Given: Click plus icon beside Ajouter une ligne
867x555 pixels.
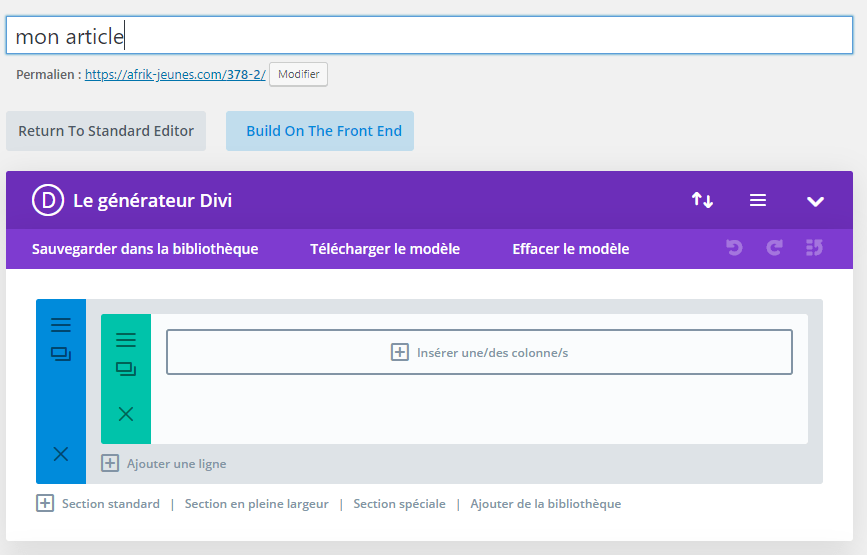Looking at the screenshot, I should [110, 463].
